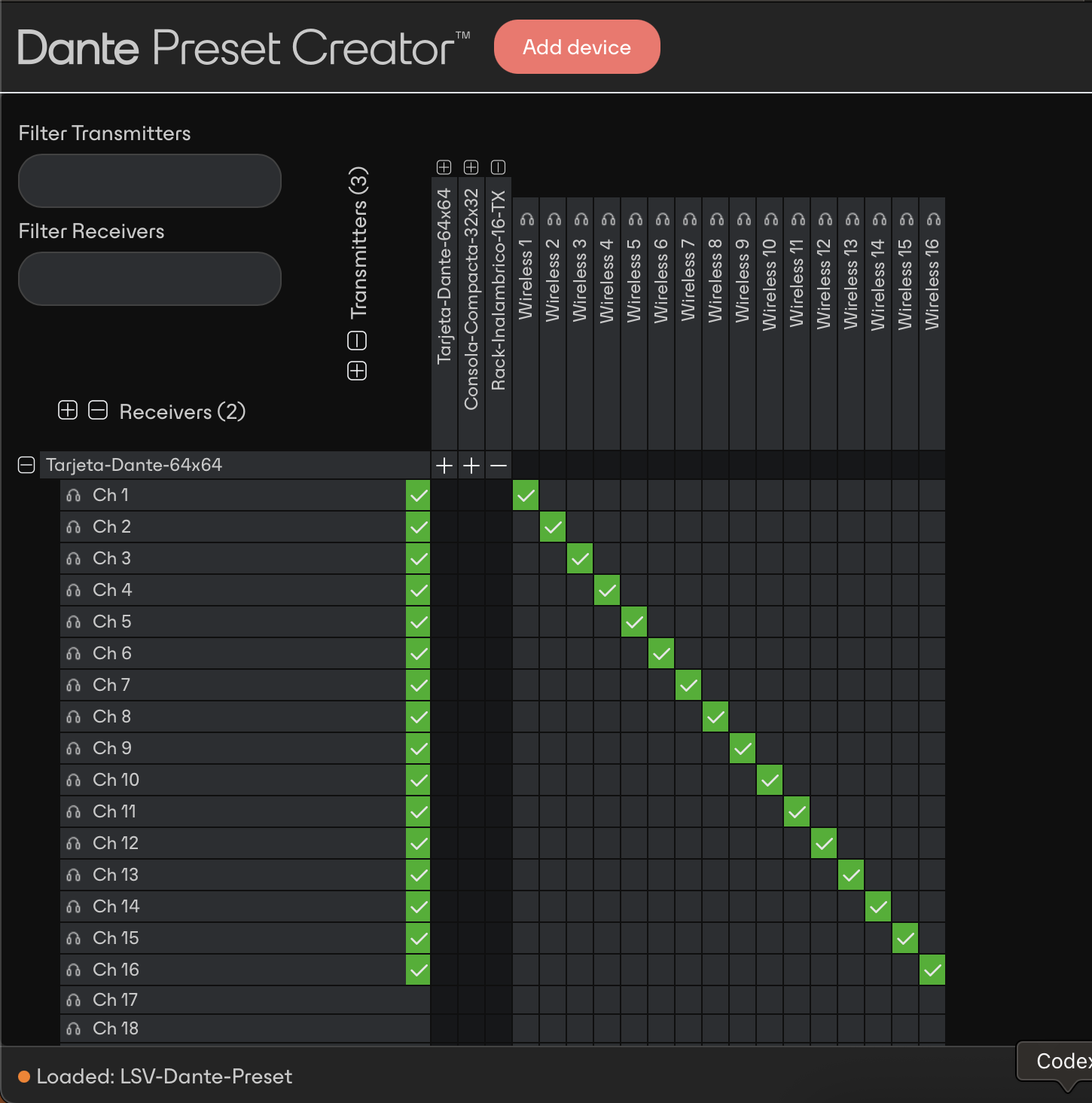Viewport: 1092px width, 1103px height.
Task: Click the Transmitters (3) heading
Action: pos(359,243)
